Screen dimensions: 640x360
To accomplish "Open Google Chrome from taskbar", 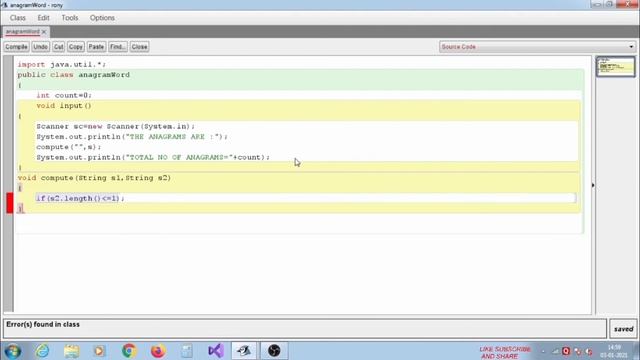I will pos(129,351).
